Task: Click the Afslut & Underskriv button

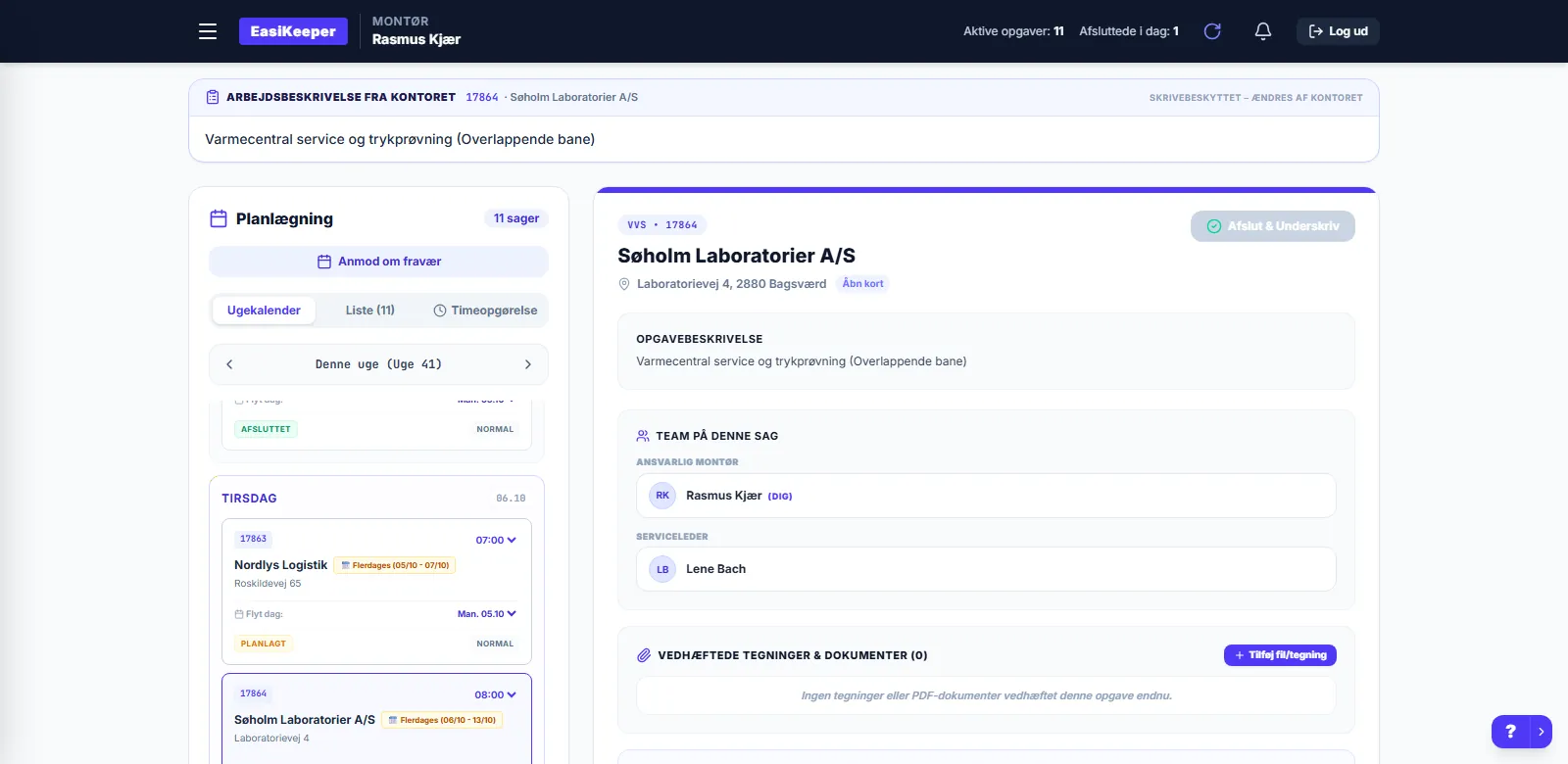Action: pyautogui.click(x=1273, y=226)
